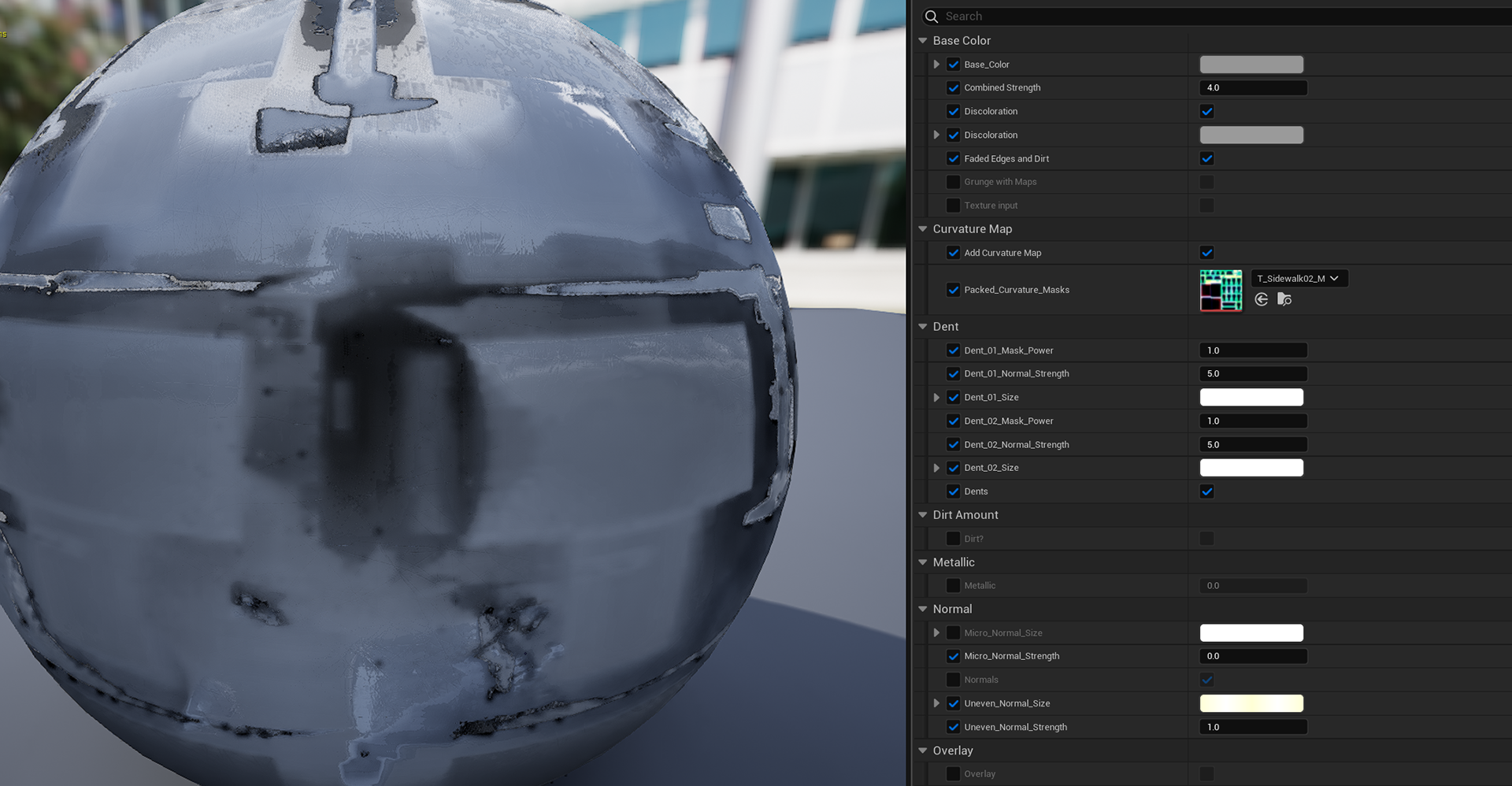Click the Uneven_Normal_Size label
The image size is (1512, 786).
tap(1007, 703)
